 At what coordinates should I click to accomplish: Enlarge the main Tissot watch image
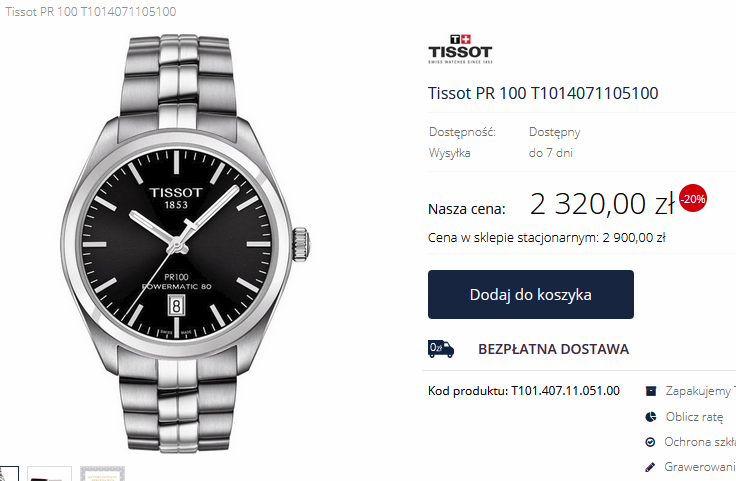point(185,244)
